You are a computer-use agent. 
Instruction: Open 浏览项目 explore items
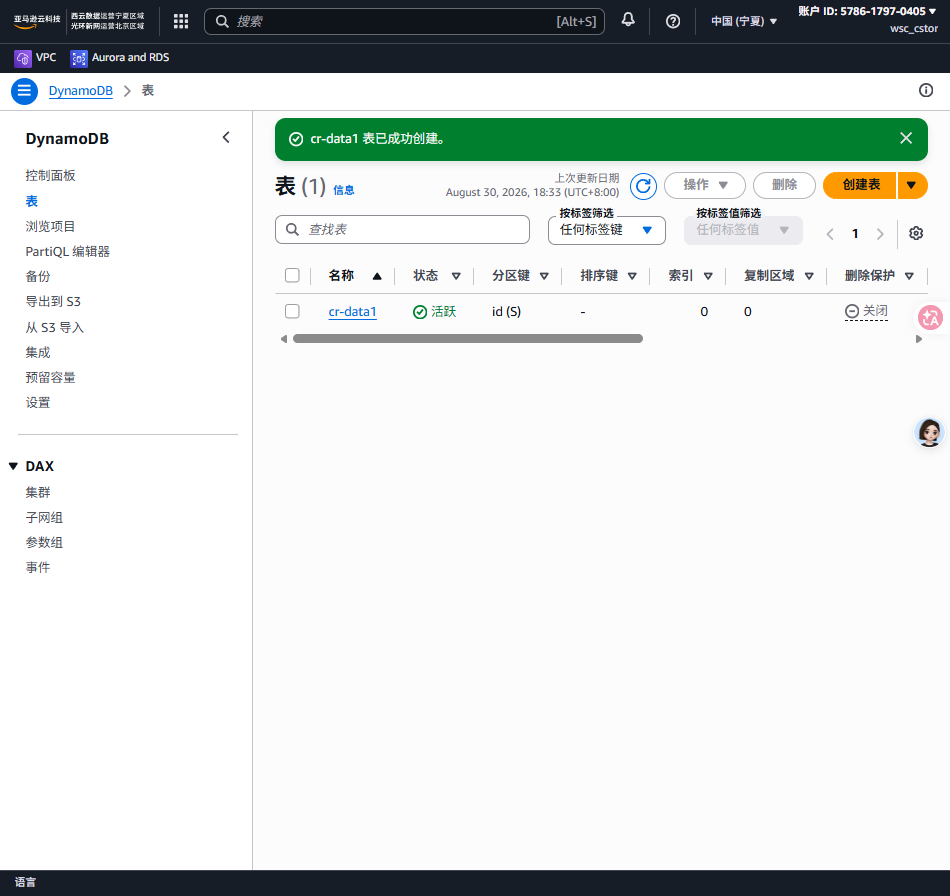point(50,227)
